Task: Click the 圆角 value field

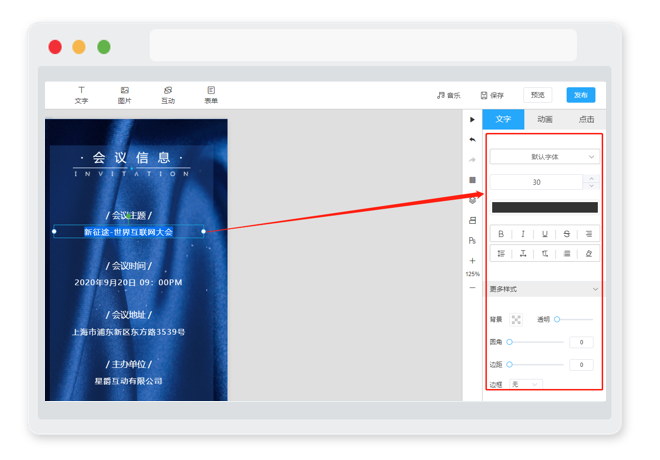Action: click(x=581, y=342)
